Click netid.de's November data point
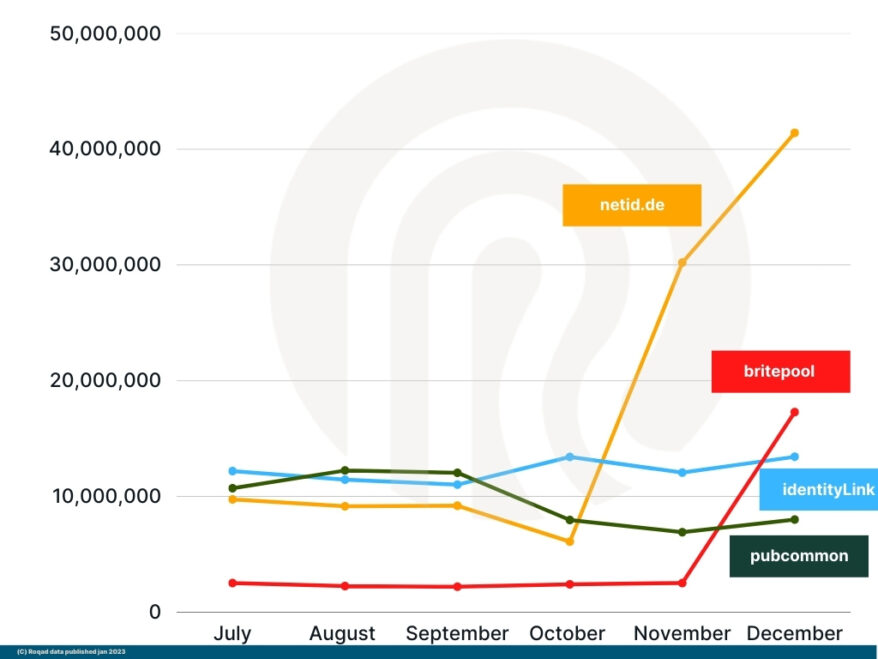This screenshot has height=659, width=878. tap(682, 263)
